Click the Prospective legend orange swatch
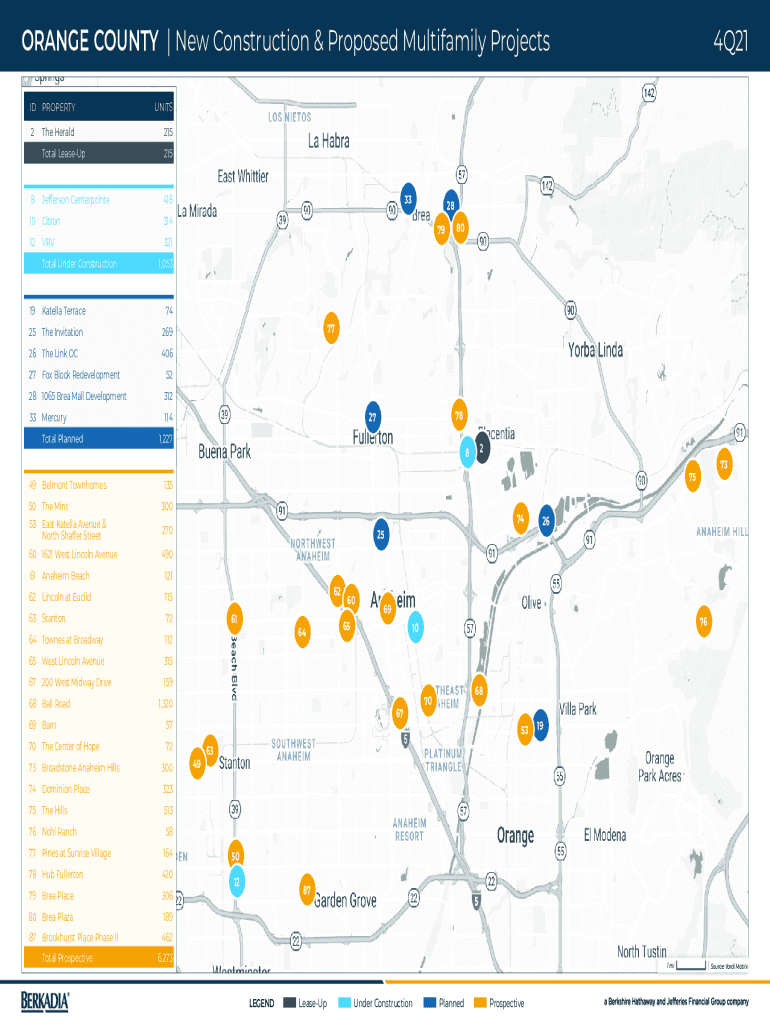 point(480,1003)
